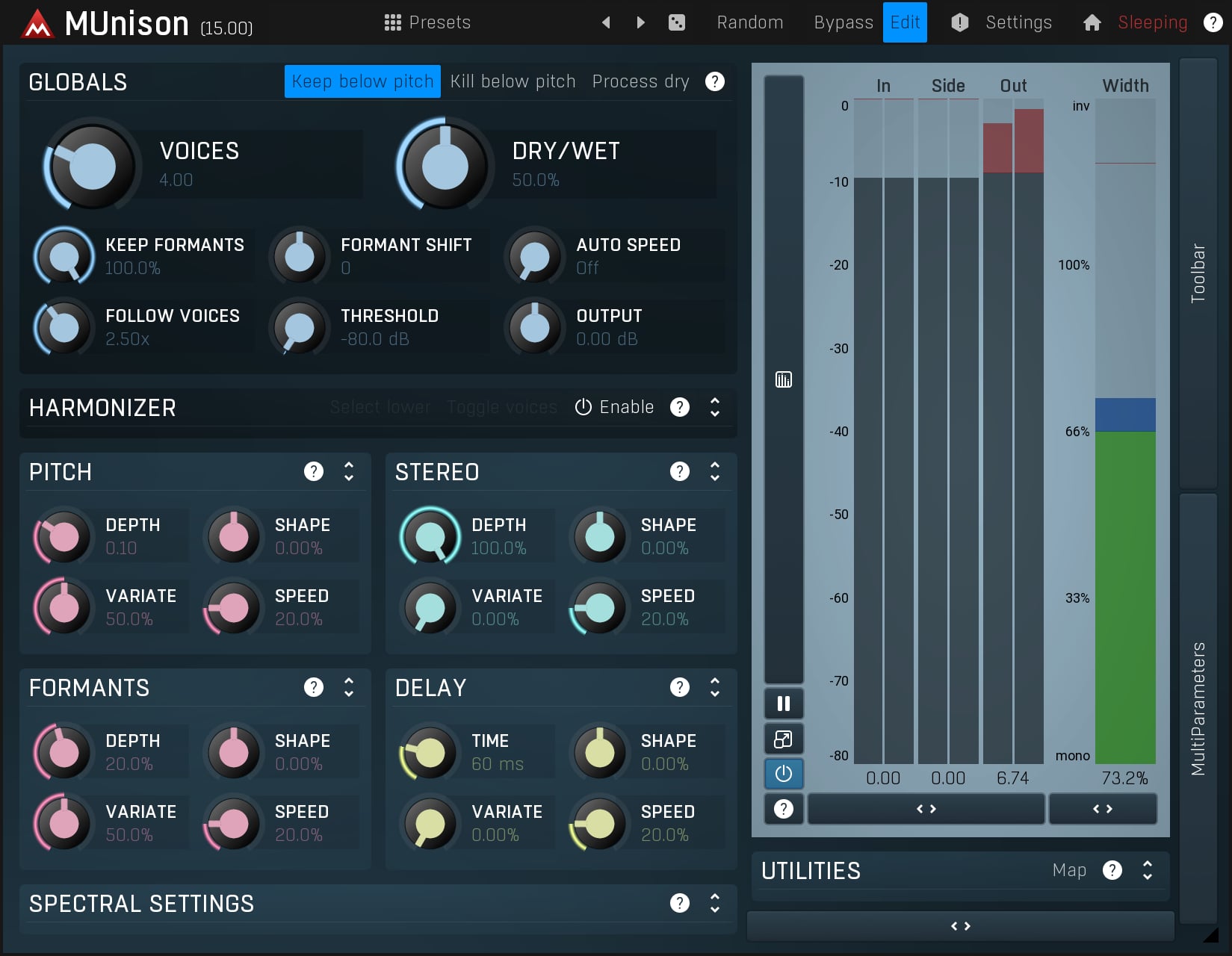Click the Dry/Wet knob
The width and height of the screenshot is (1232, 956).
coord(445,165)
